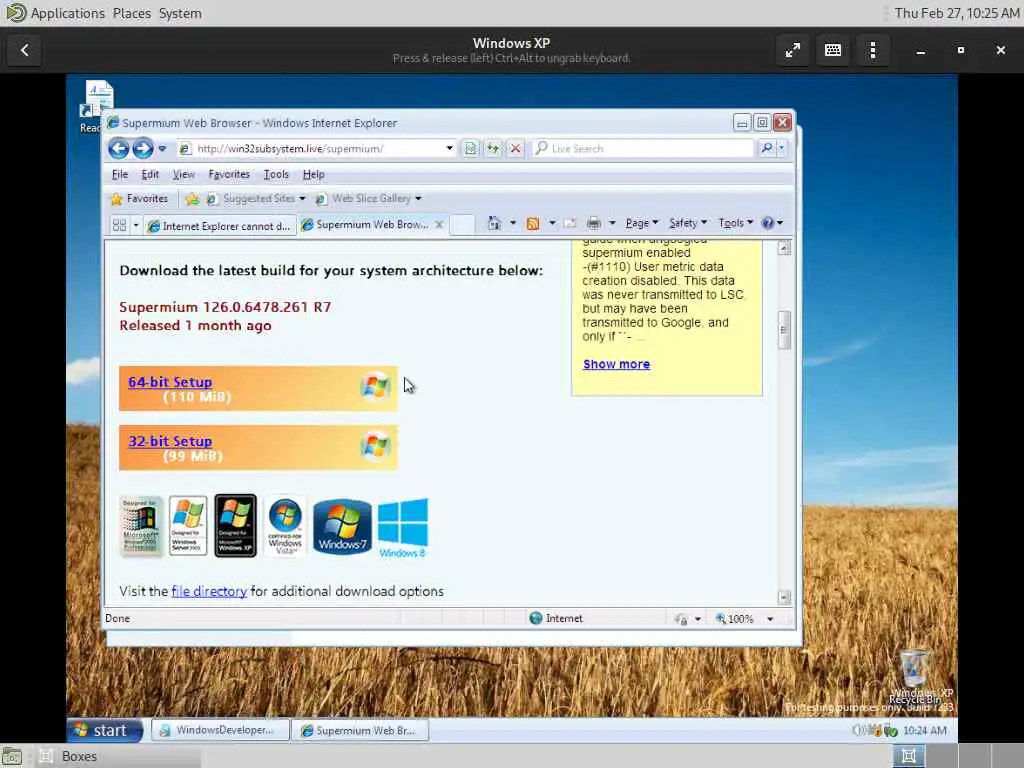Open the file directory link
1024x768 pixels.
point(209,591)
